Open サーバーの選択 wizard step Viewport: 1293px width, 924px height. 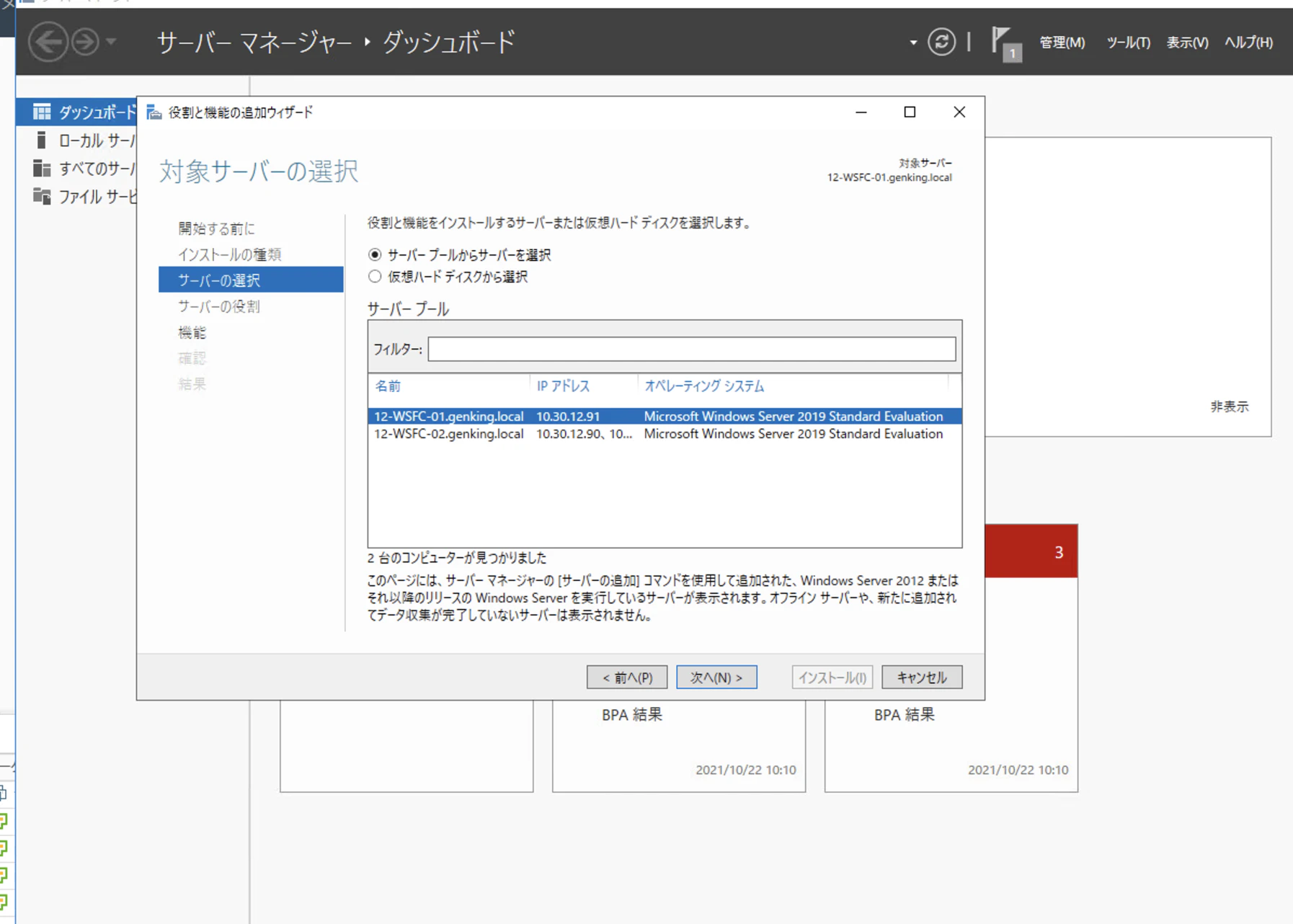[251, 280]
